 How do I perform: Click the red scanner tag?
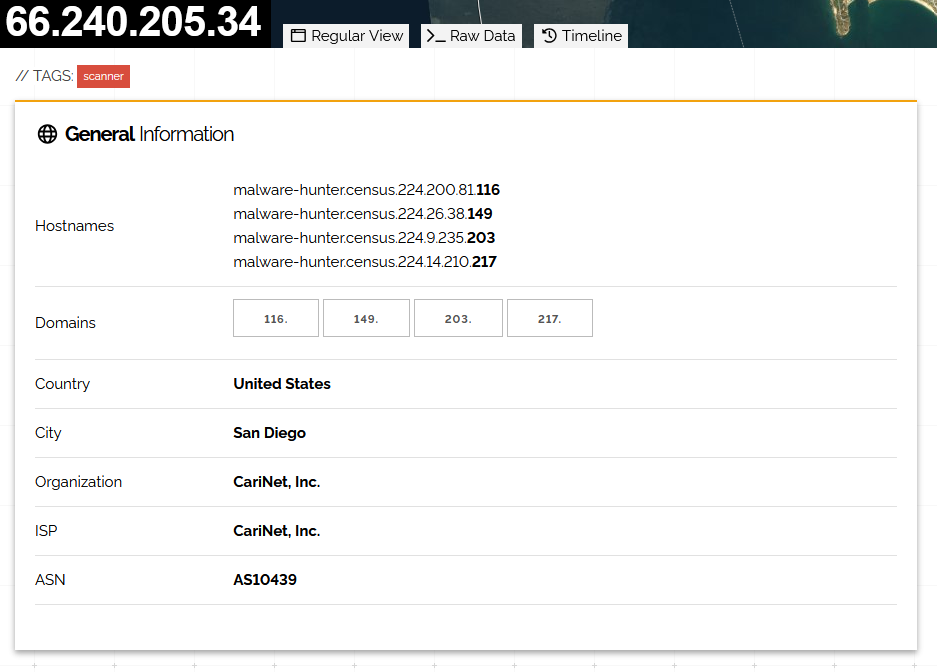pos(103,76)
